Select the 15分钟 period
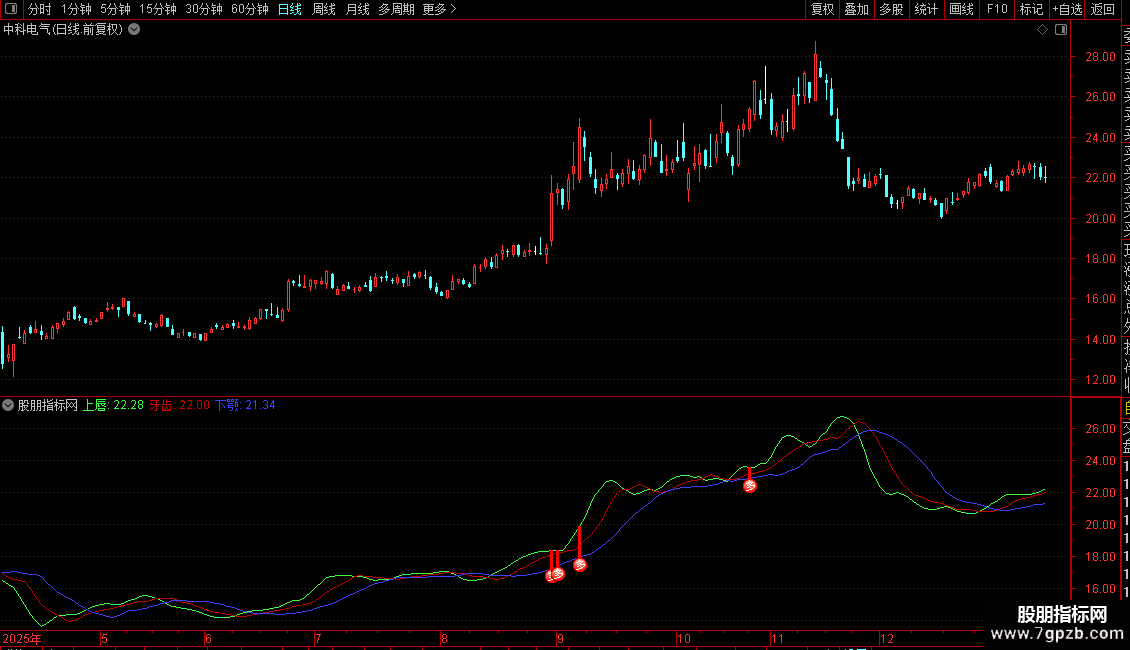The width and height of the screenshot is (1130, 650). tap(158, 9)
